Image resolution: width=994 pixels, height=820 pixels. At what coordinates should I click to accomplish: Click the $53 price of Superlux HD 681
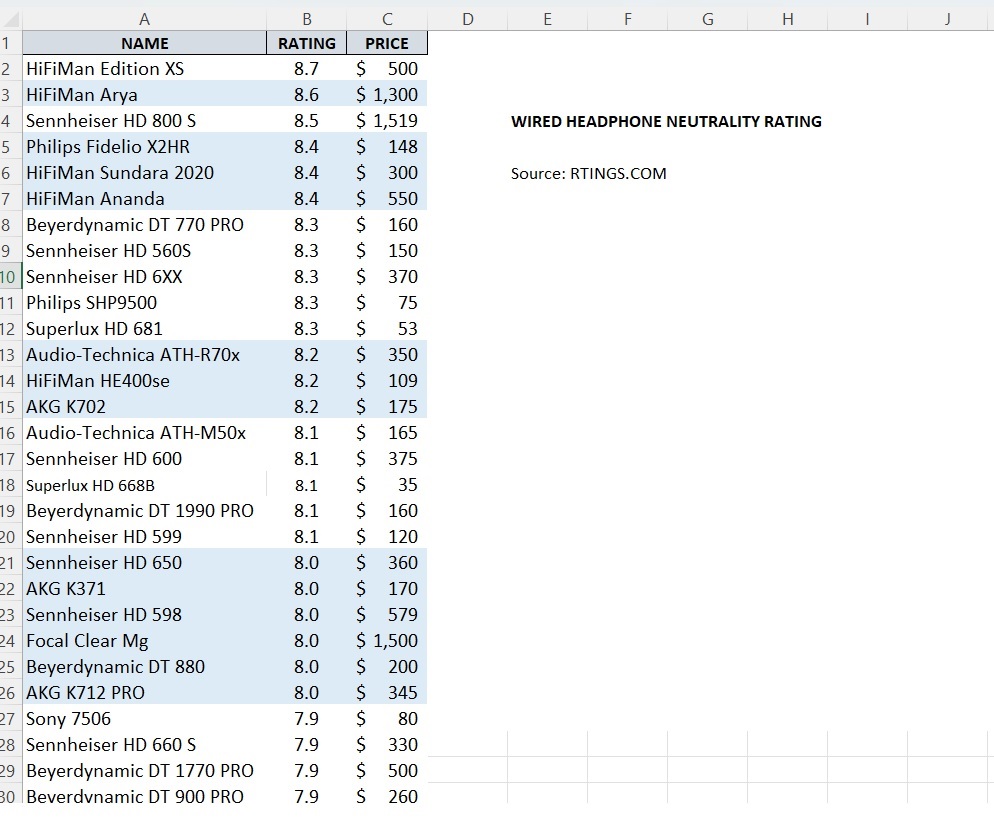[387, 328]
